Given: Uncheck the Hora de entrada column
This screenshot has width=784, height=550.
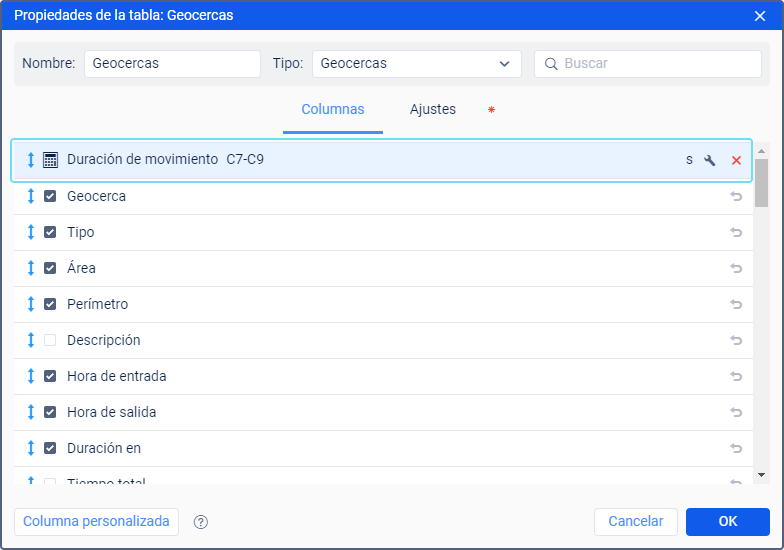Looking at the screenshot, I should [x=50, y=376].
